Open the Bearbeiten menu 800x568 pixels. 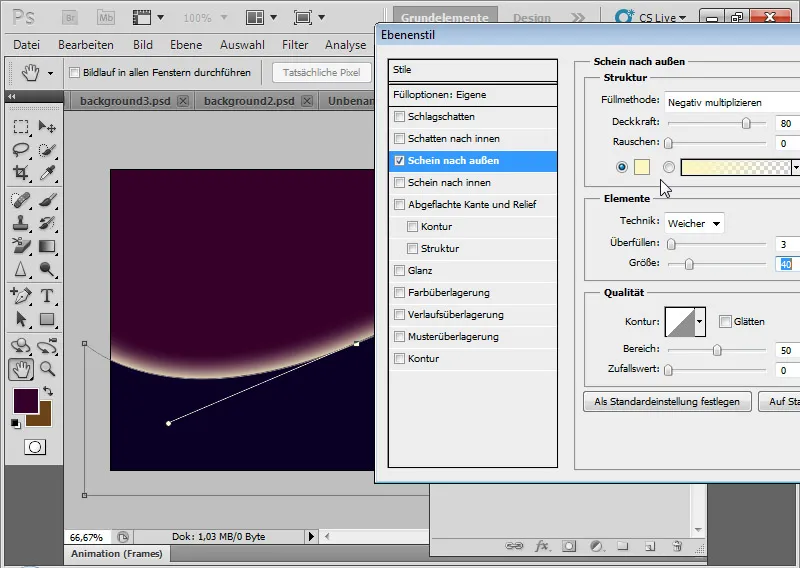click(x=86, y=45)
